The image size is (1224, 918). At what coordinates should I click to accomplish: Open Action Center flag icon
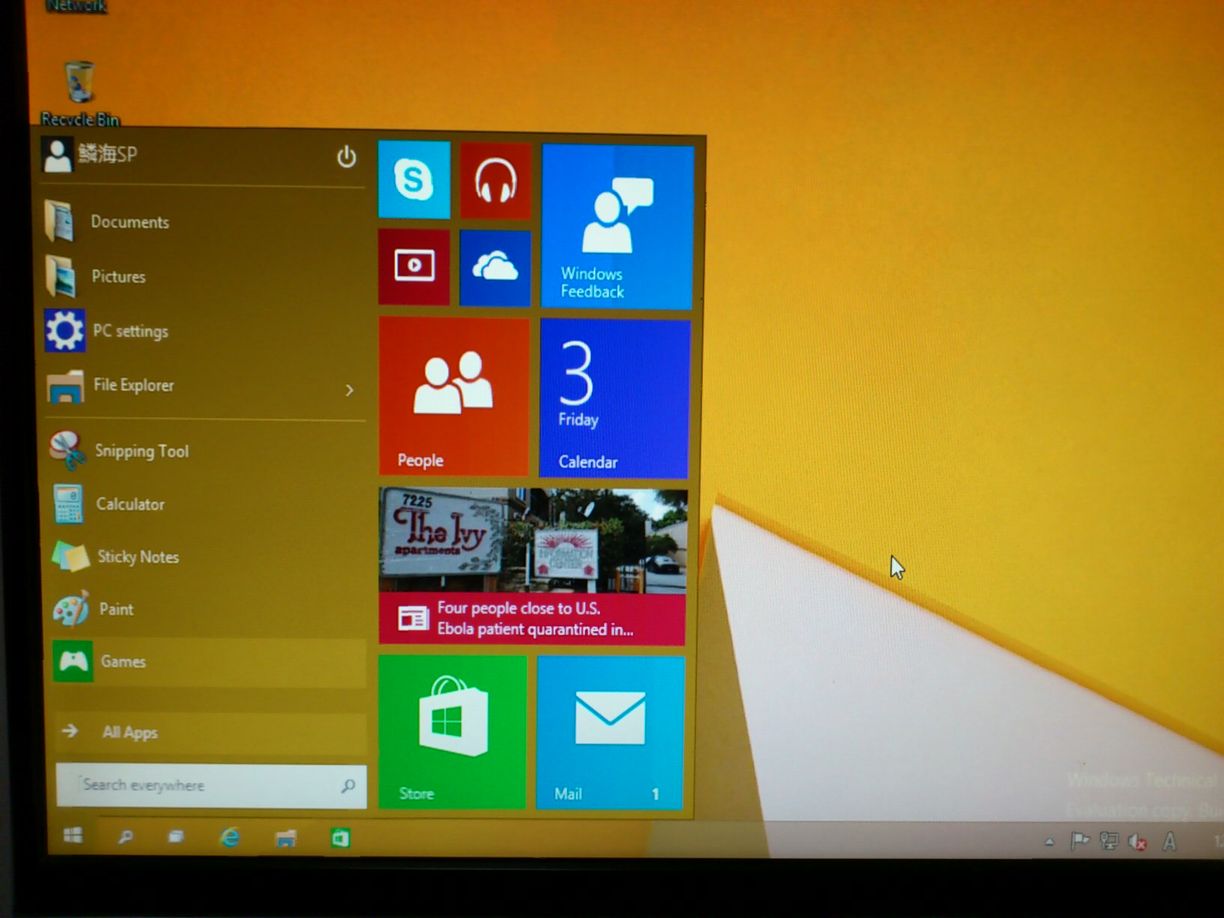click(1080, 842)
